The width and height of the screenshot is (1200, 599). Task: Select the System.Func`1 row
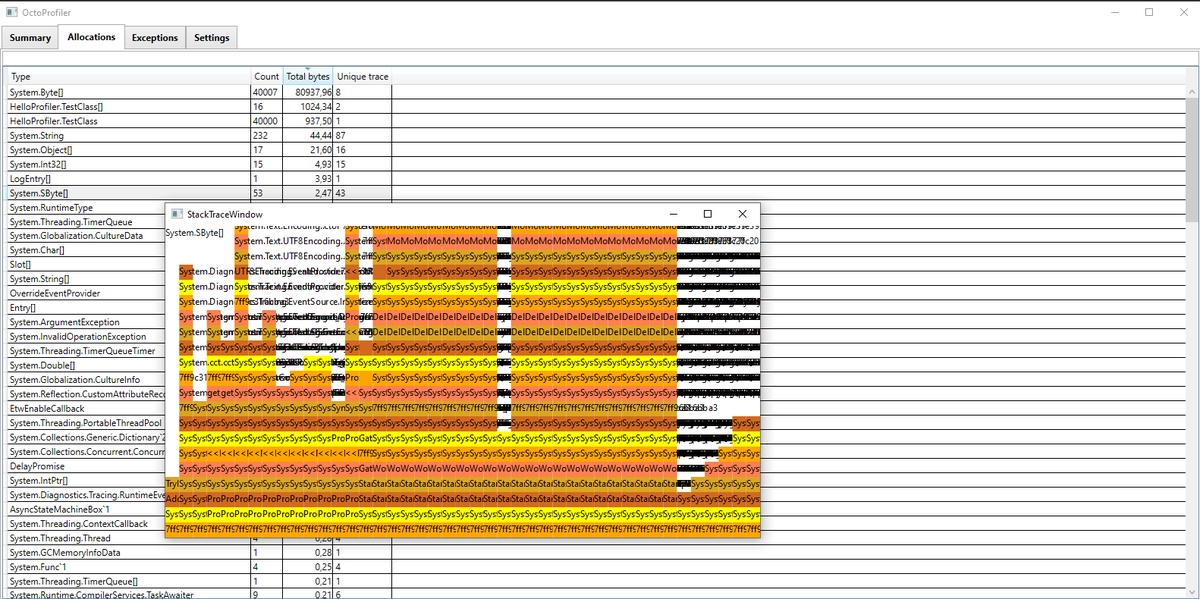tap(595, 568)
